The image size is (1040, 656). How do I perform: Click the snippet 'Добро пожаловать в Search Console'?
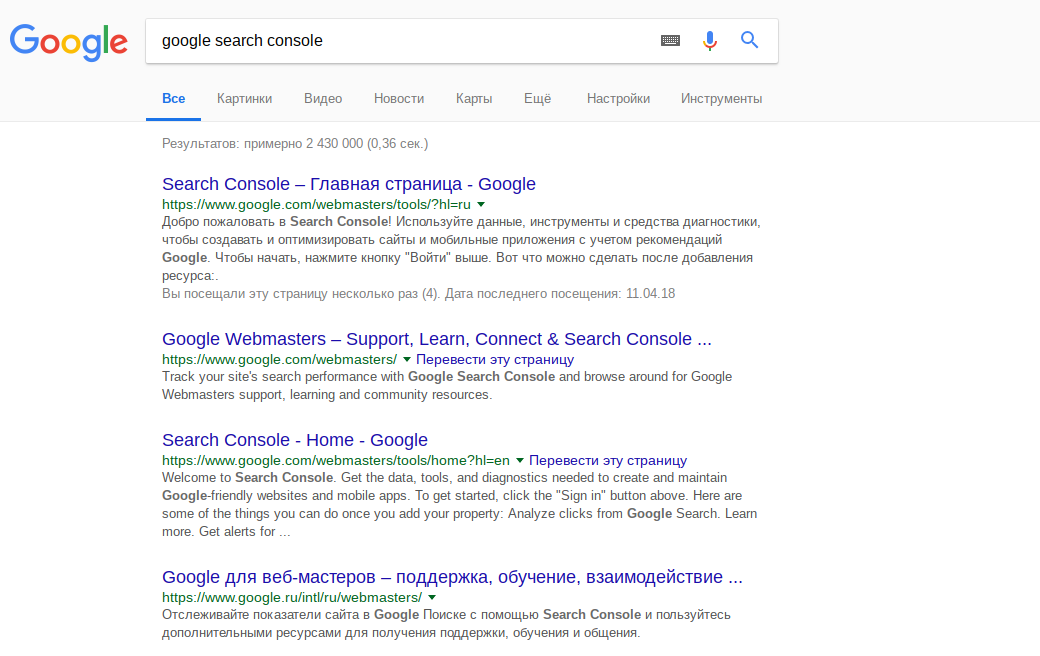[461, 248]
